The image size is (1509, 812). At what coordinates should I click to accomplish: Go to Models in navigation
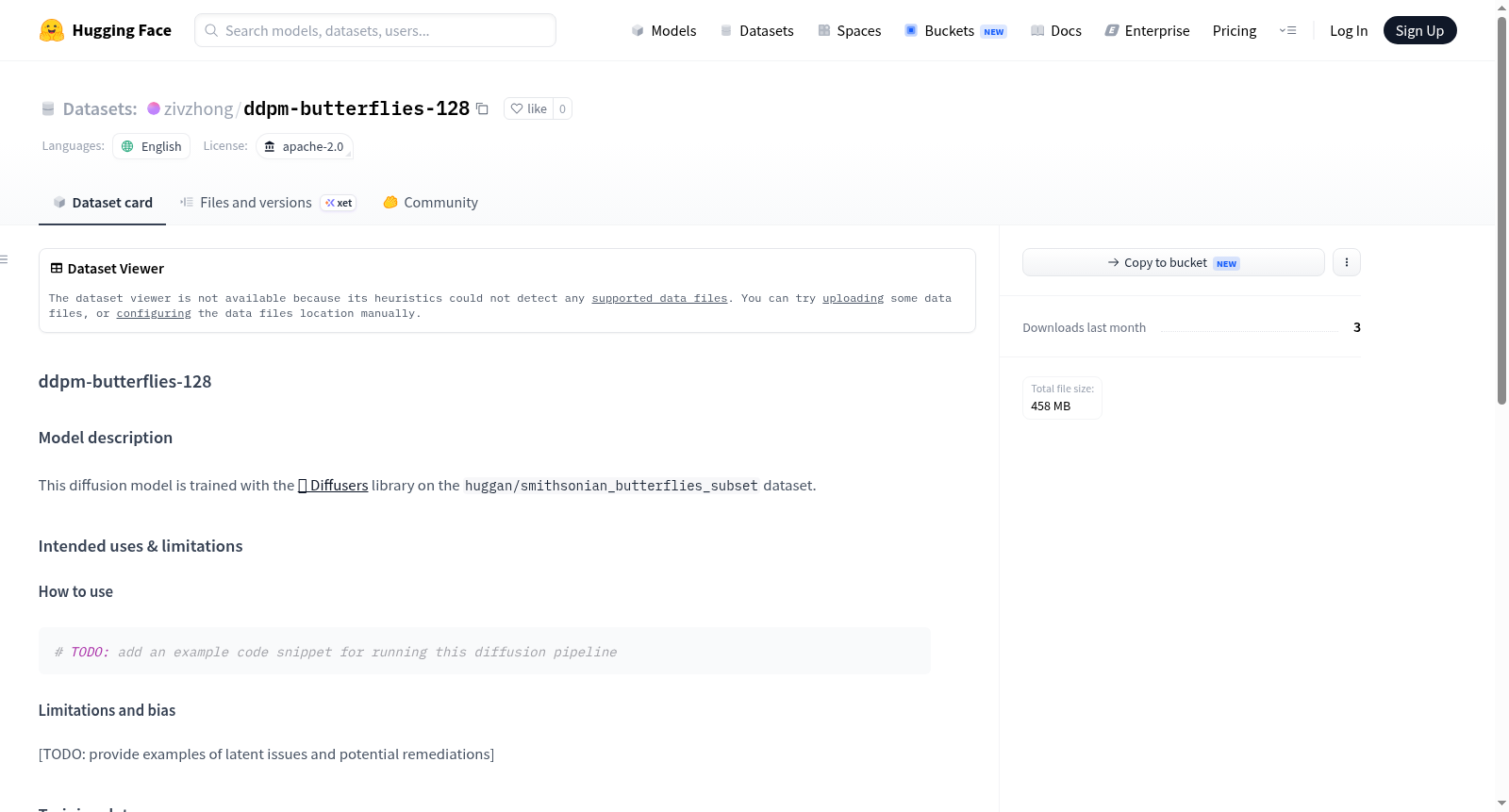click(x=664, y=30)
